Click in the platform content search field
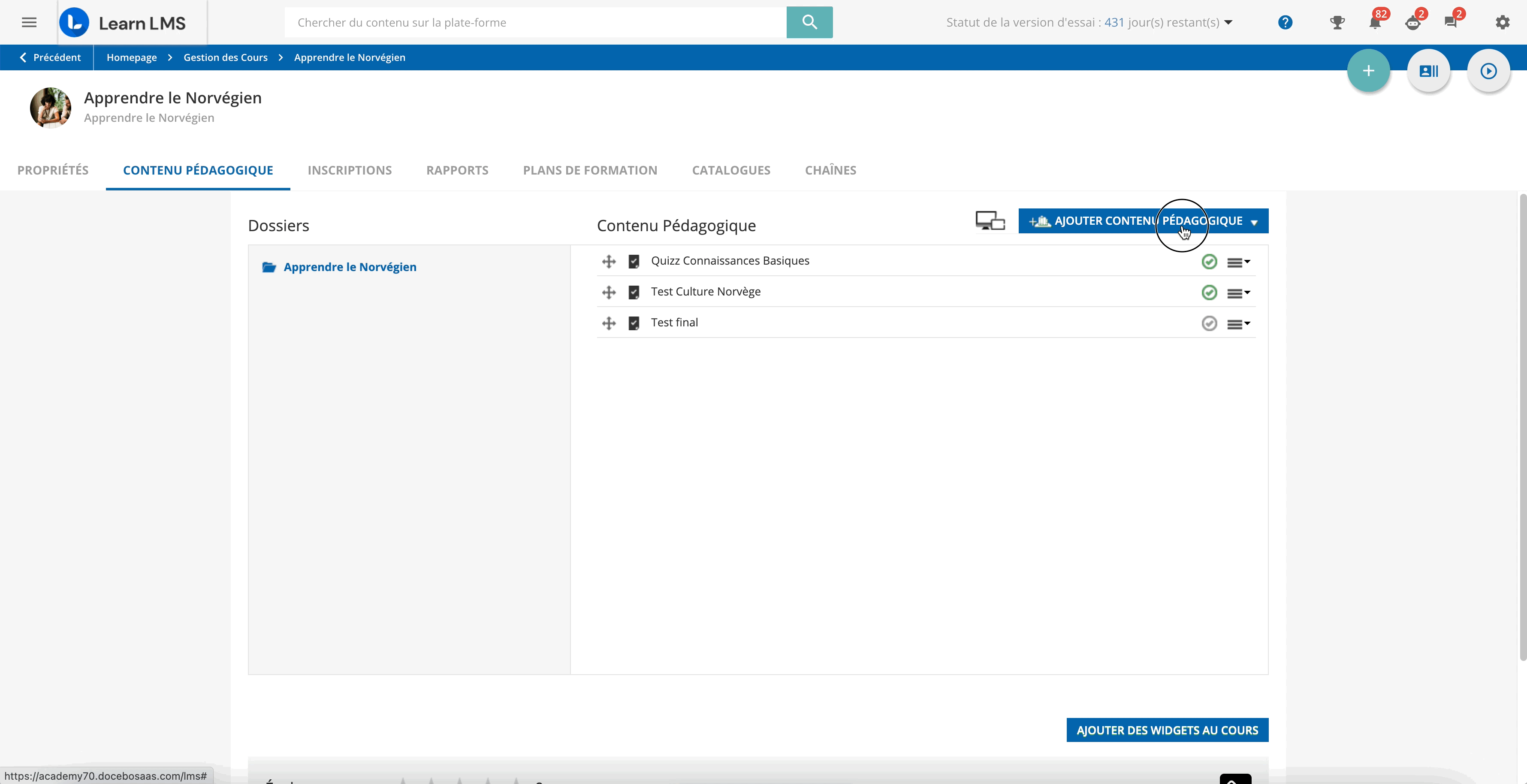1527x784 pixels. pyautogui.click(x=535, y=23)
